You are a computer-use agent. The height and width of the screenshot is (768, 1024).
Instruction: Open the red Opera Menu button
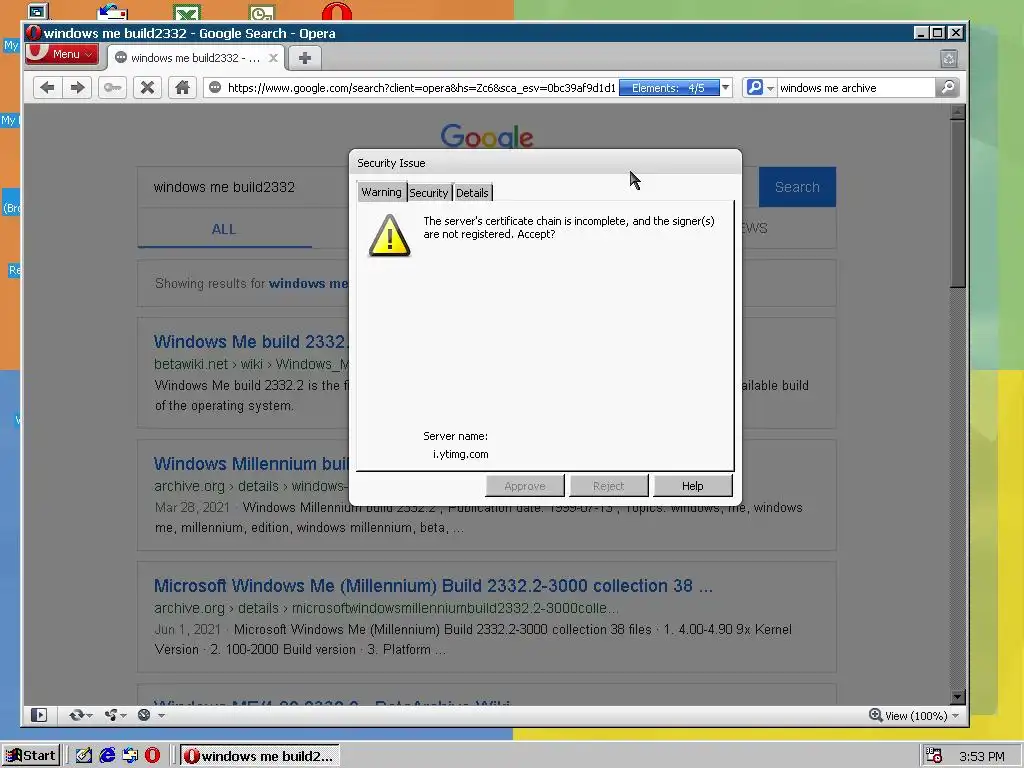62,54
